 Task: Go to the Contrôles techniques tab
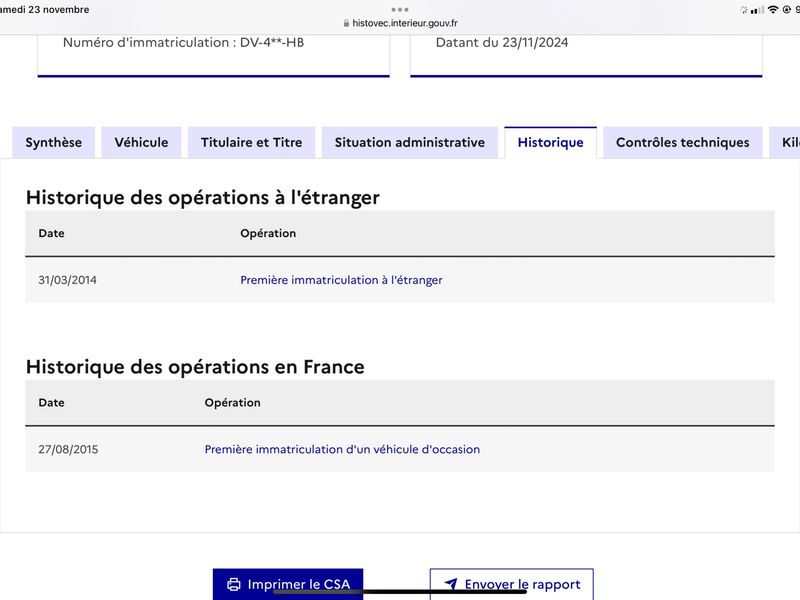pos(683,142)
